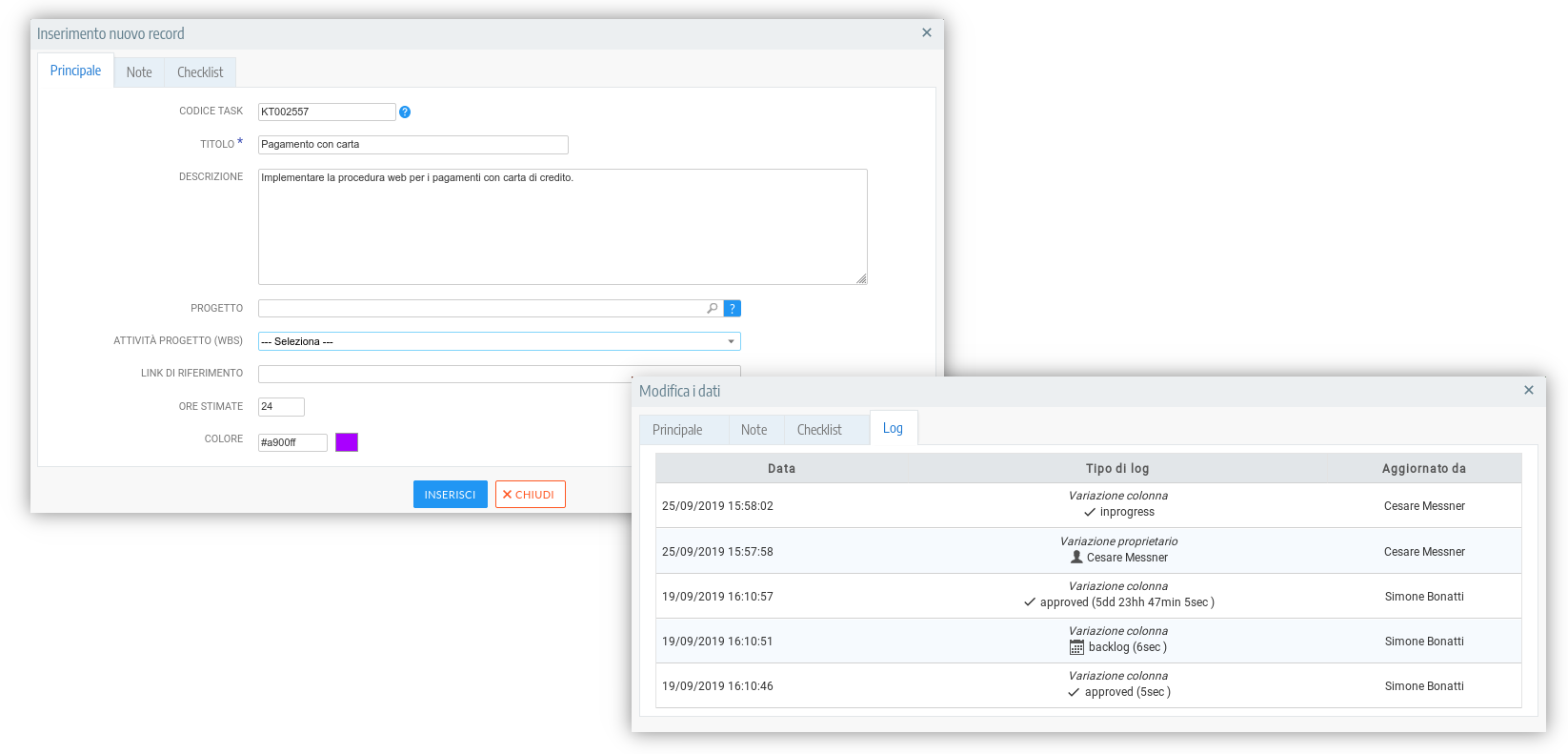Switch to the Note tab in Inserimento dialog
The width and height of the screenshot is (1568, 754).
coord(139,72)
